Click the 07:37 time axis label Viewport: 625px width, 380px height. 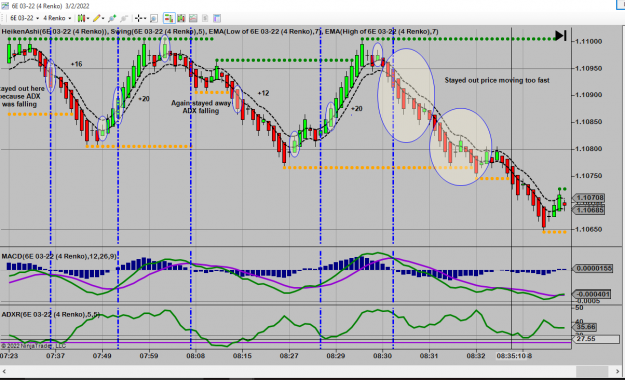[55, 355]
